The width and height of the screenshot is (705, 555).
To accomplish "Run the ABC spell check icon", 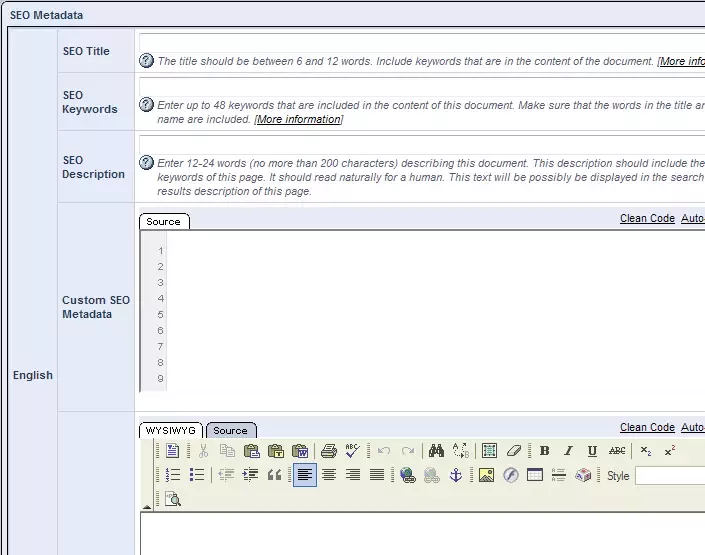I will (x=352, y=451).
